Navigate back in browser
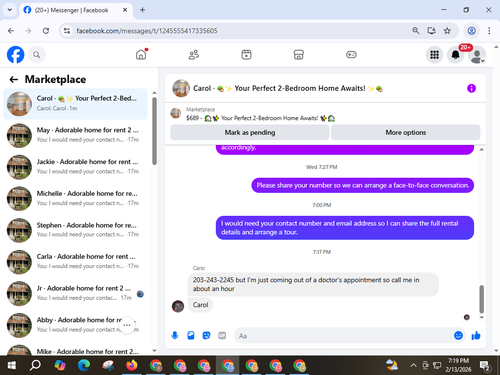Image resolution: width=500 pixels, height=375 pixels. pos(11,31)
